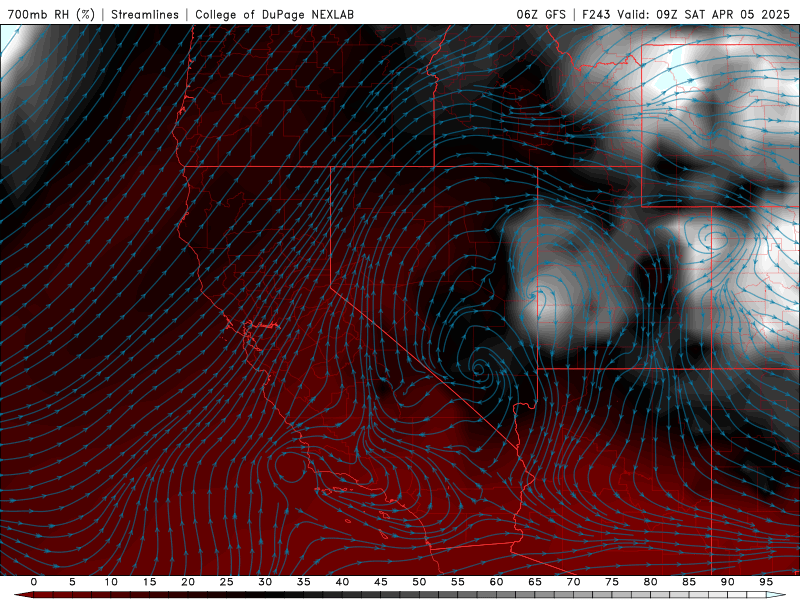
Task: Click the colorbar label "35"
Action: [304, 582]
